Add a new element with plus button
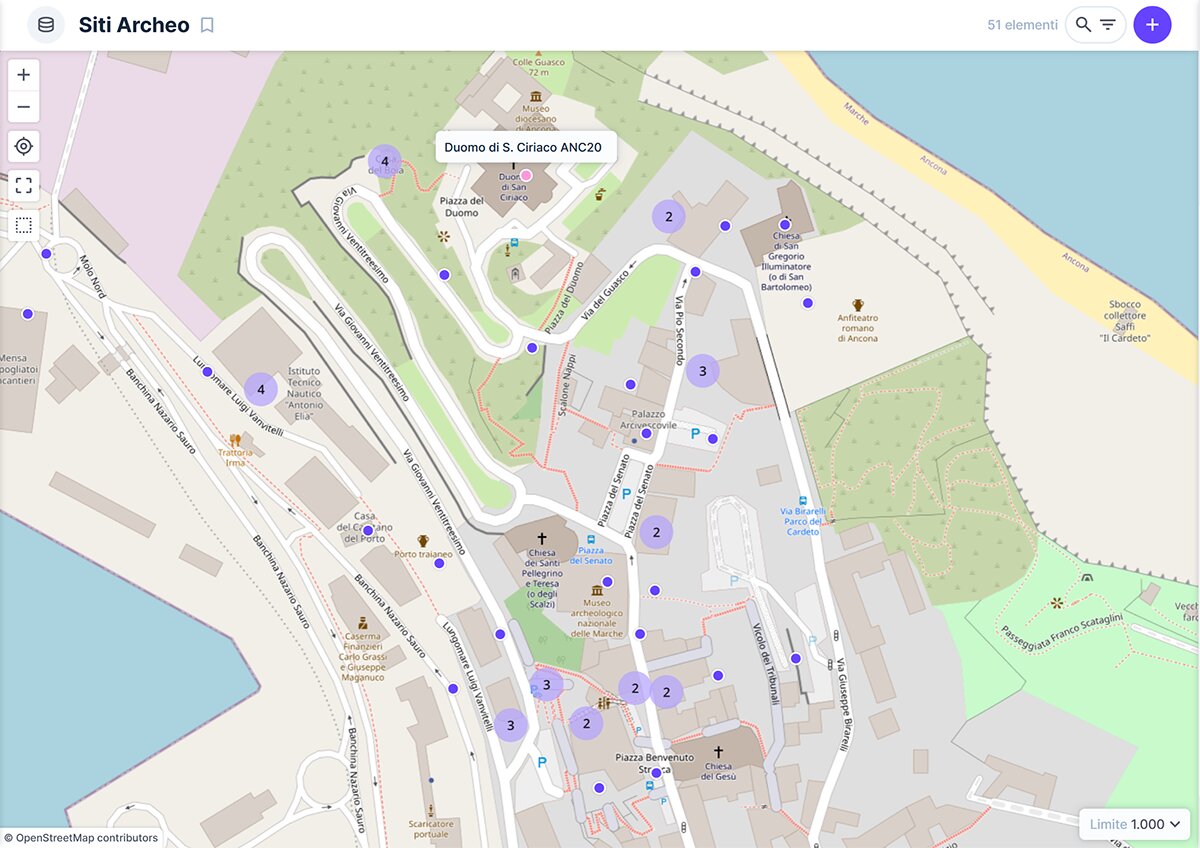 [x=1152, y=25]
